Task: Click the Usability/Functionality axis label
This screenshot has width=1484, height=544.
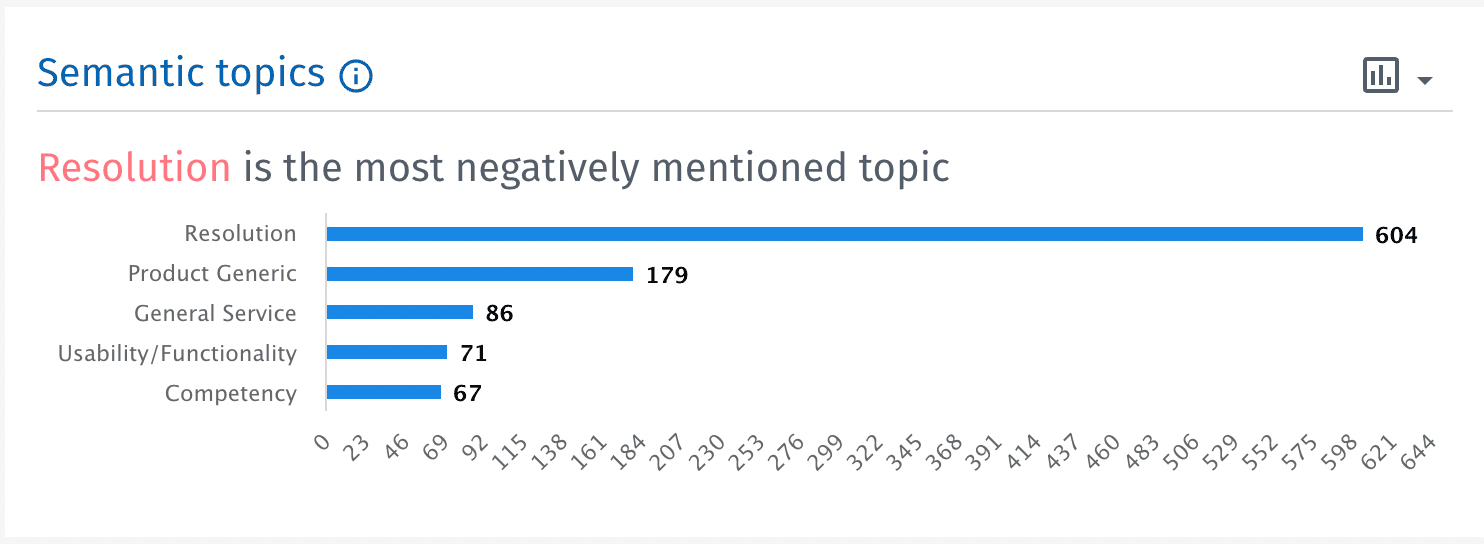Action: [177, 353]
